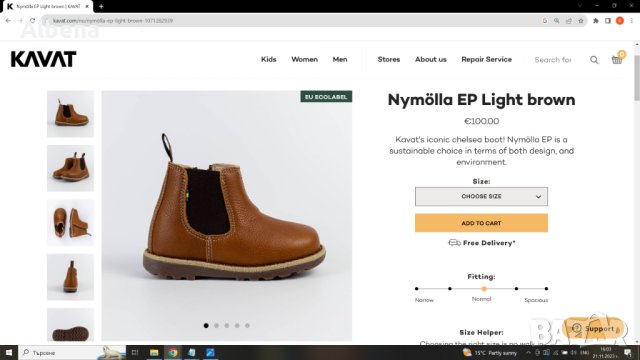The width and height of the screenshot is (640, 360).
Task: Bookmark this page with the star
Action: pos(580,21)
